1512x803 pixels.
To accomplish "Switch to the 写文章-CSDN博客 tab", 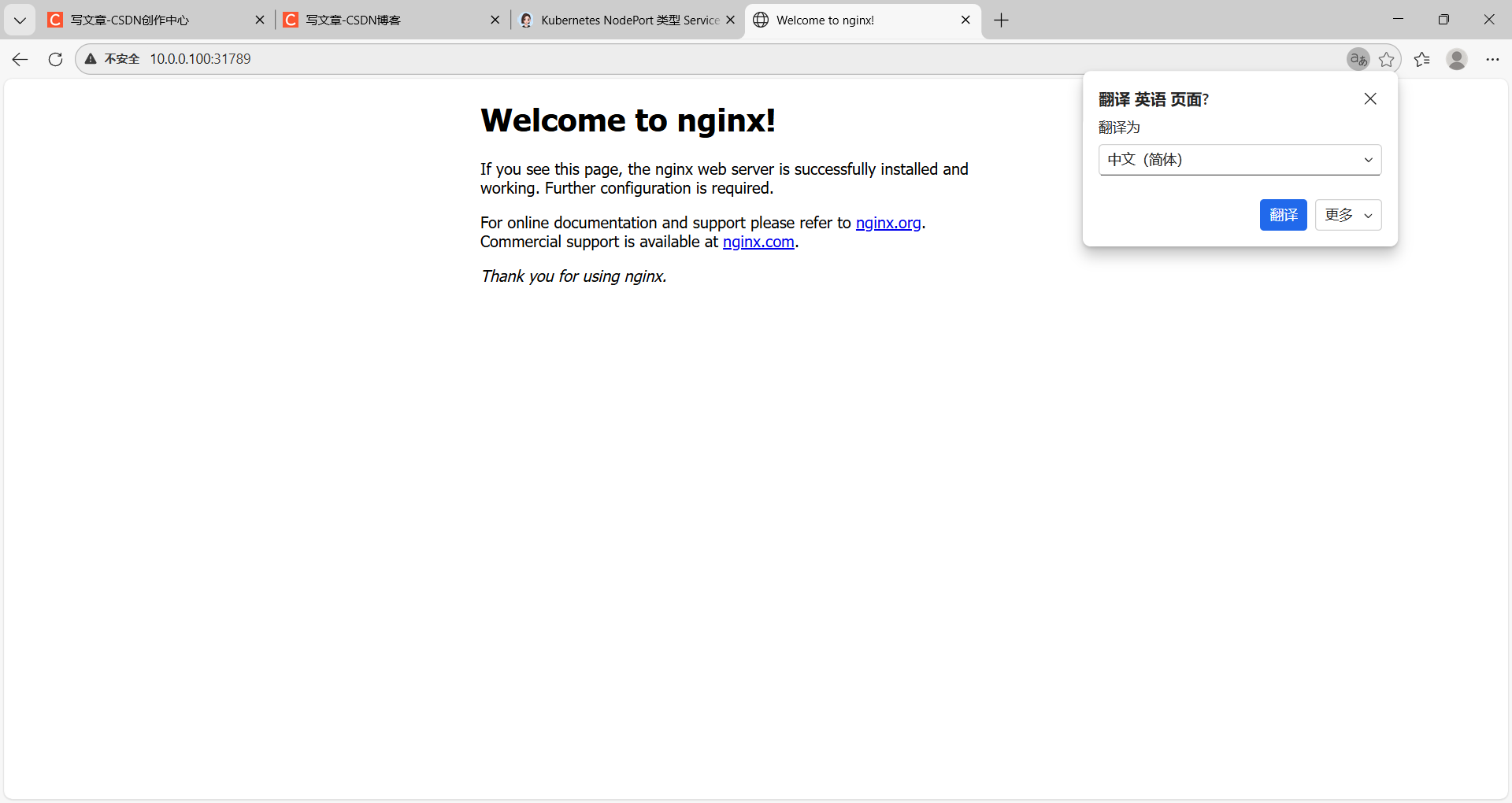I will (x=391, y=20).
